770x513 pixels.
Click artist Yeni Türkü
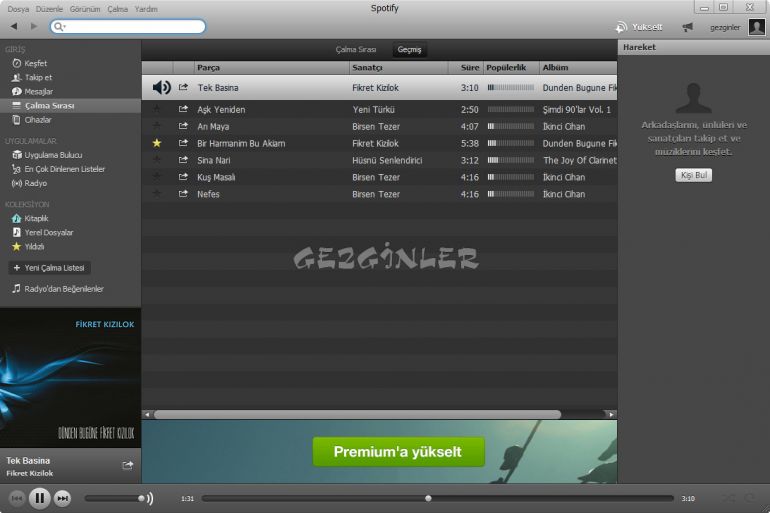(x=373, y=109)
